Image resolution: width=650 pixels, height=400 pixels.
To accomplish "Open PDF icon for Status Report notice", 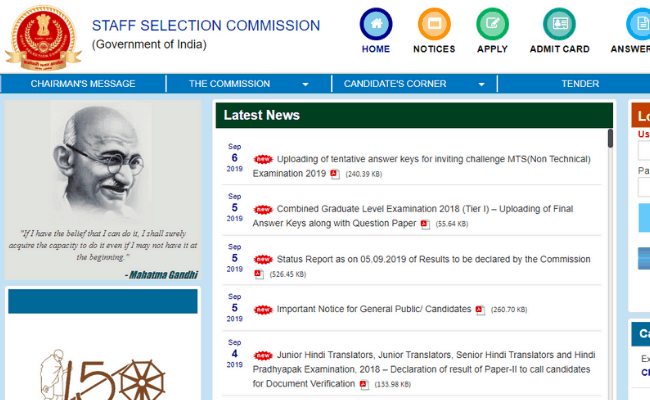I will click(x=259, y=274).
